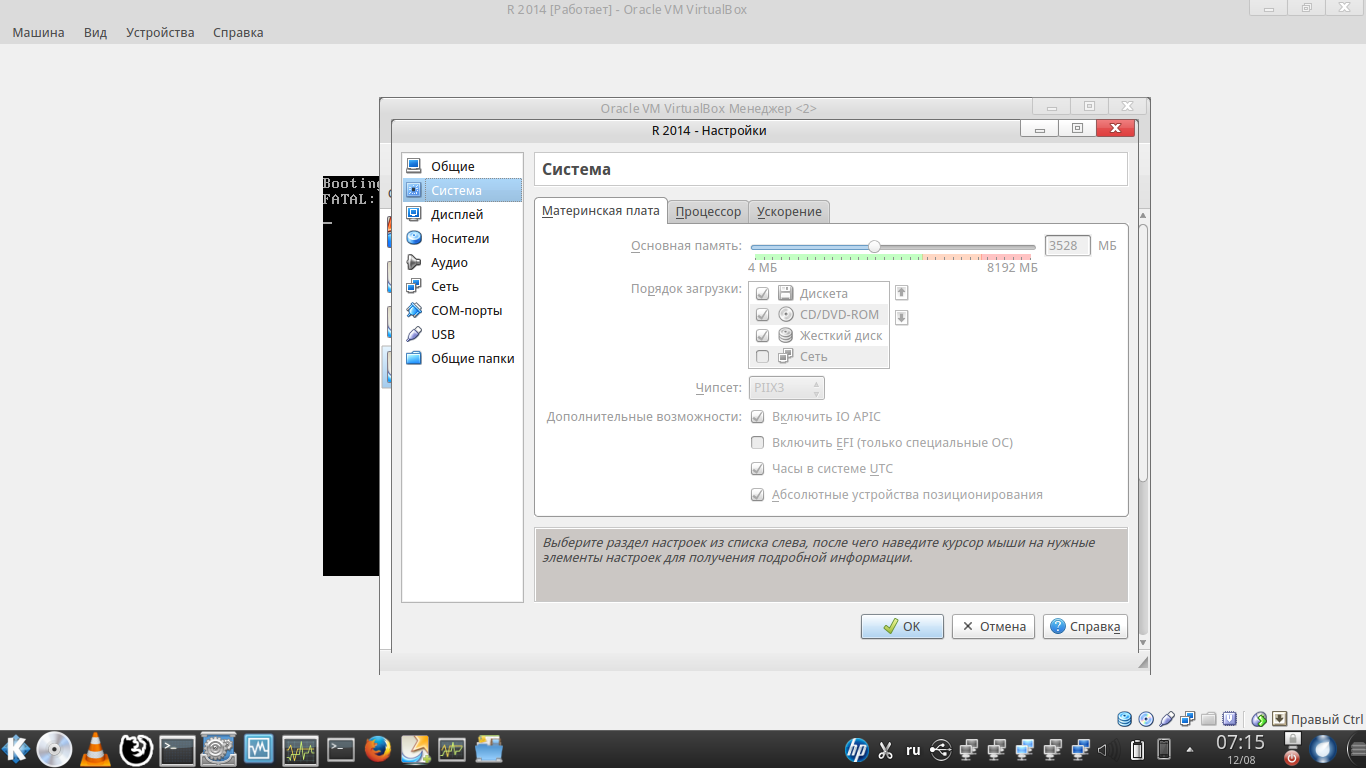Move boot item down with arrow button

point(901,318)
